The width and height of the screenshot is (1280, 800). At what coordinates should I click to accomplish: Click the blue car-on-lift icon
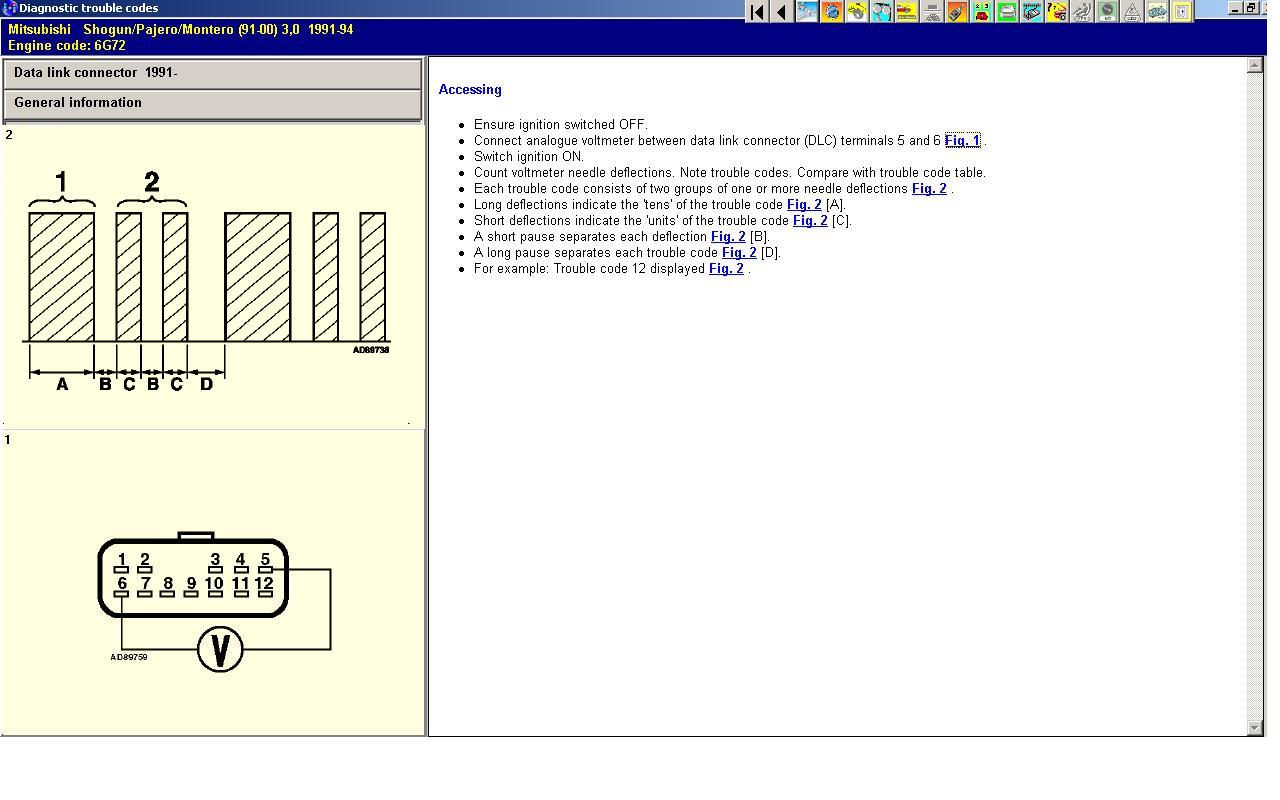1032,12
